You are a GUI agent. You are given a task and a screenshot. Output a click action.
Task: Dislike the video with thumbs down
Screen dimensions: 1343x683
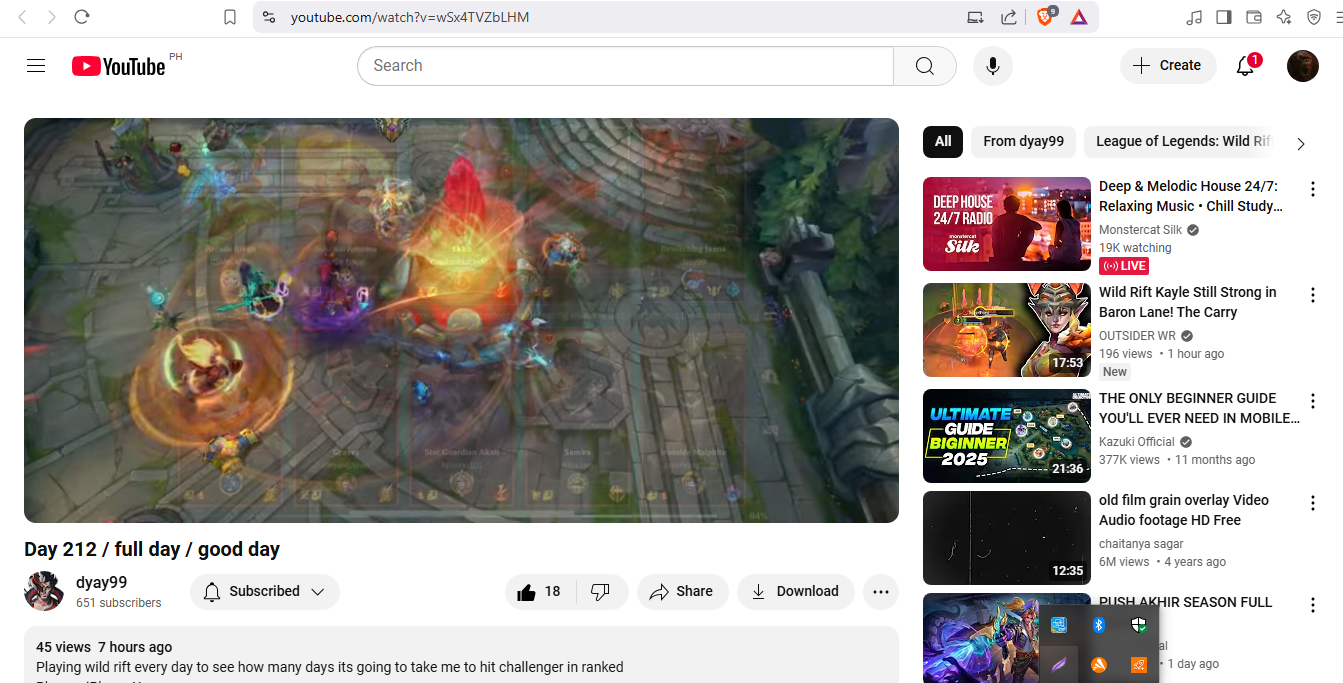point(601,592)
